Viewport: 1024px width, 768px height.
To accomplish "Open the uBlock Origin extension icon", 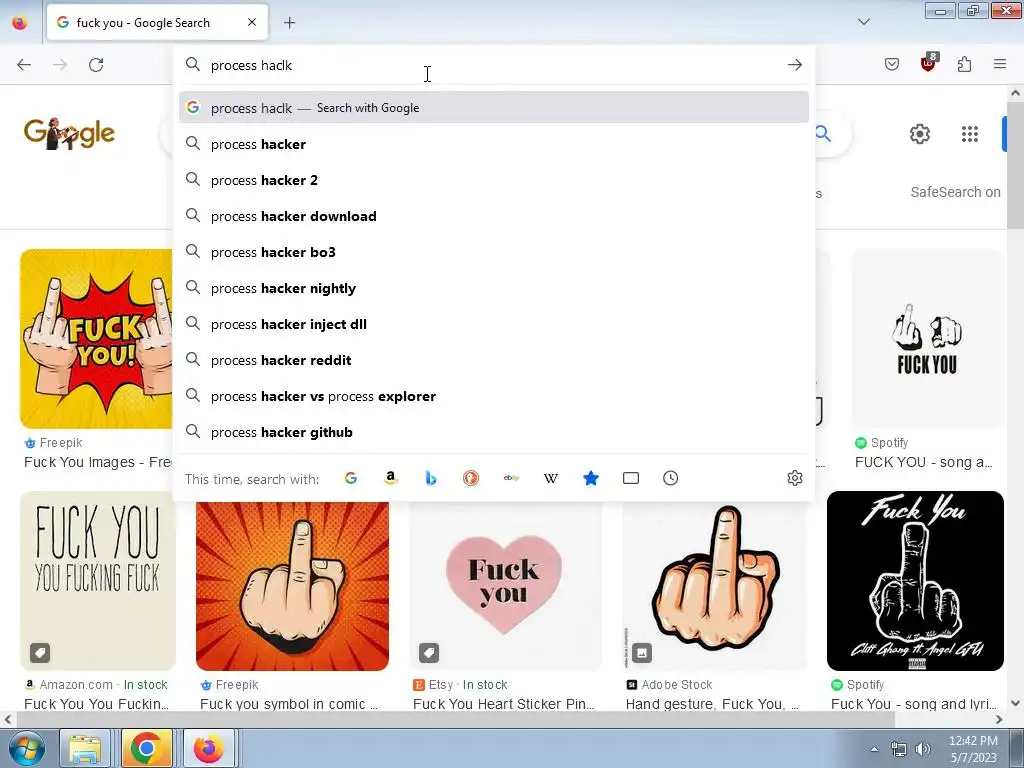I will [x=928, y=63].
